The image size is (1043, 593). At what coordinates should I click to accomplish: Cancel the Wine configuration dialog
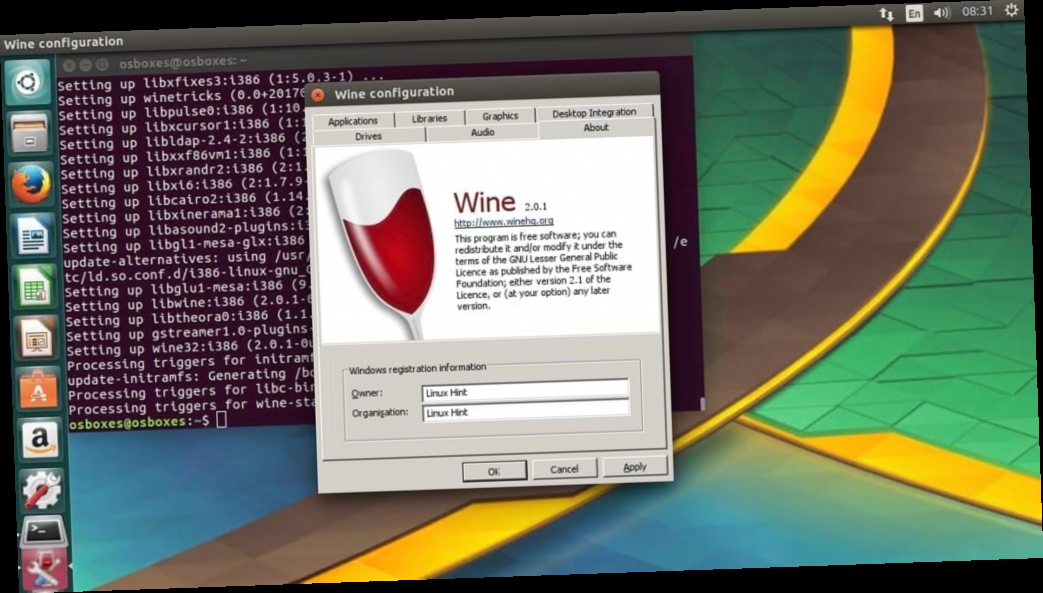click(565, 468)
